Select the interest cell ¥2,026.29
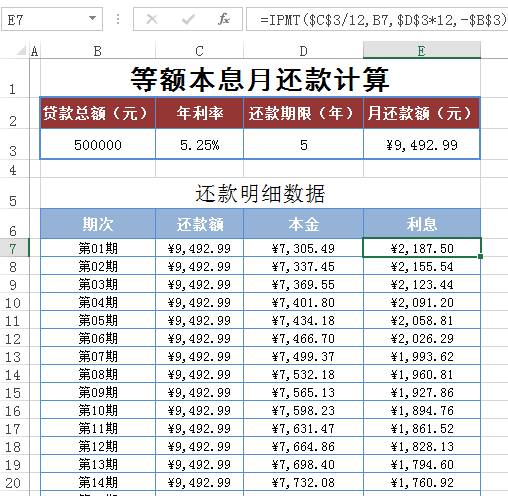This screenshot has height=496, width=508. (422, 338)
